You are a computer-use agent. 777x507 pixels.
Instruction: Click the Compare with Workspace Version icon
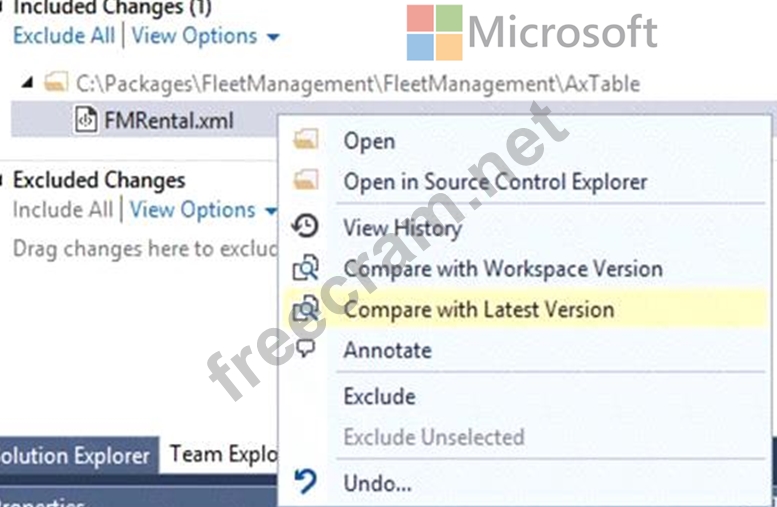pos(305,268)
